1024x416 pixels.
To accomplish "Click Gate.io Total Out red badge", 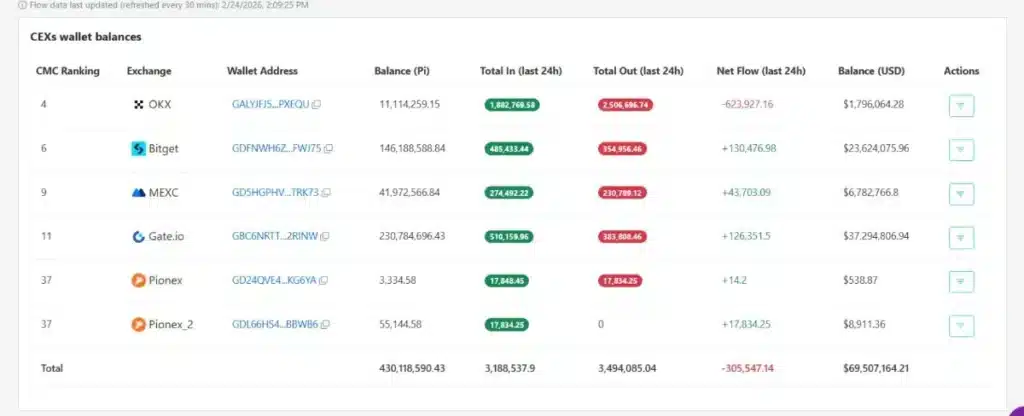I will 622,237.
